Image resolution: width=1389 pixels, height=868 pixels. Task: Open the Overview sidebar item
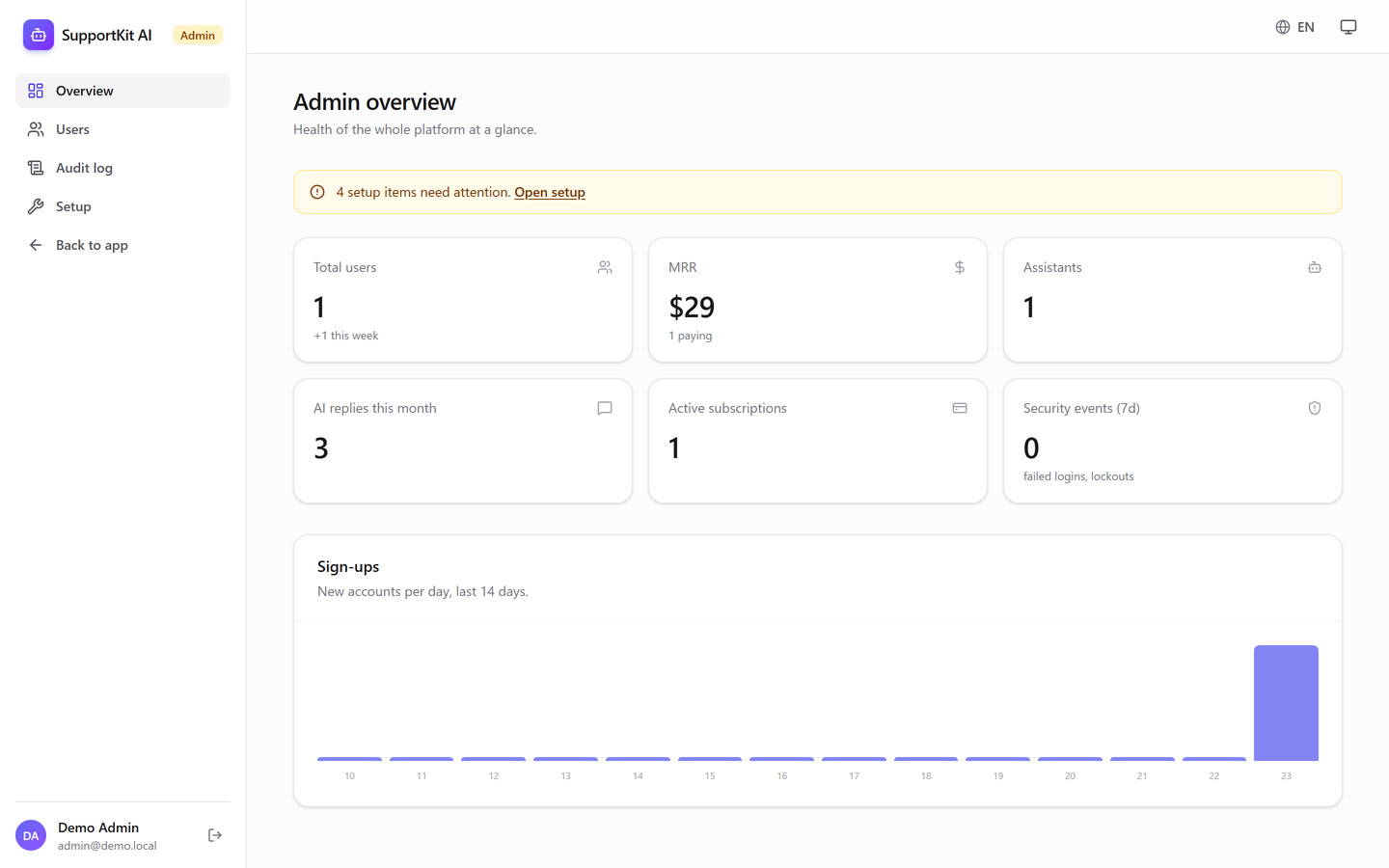123,91
